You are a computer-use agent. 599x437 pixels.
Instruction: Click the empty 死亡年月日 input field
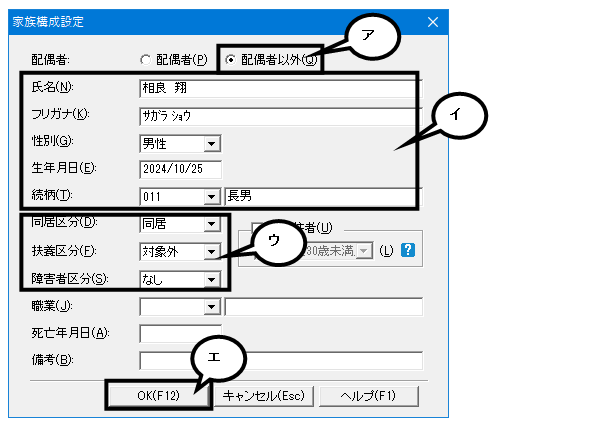(x=180, y=334)
